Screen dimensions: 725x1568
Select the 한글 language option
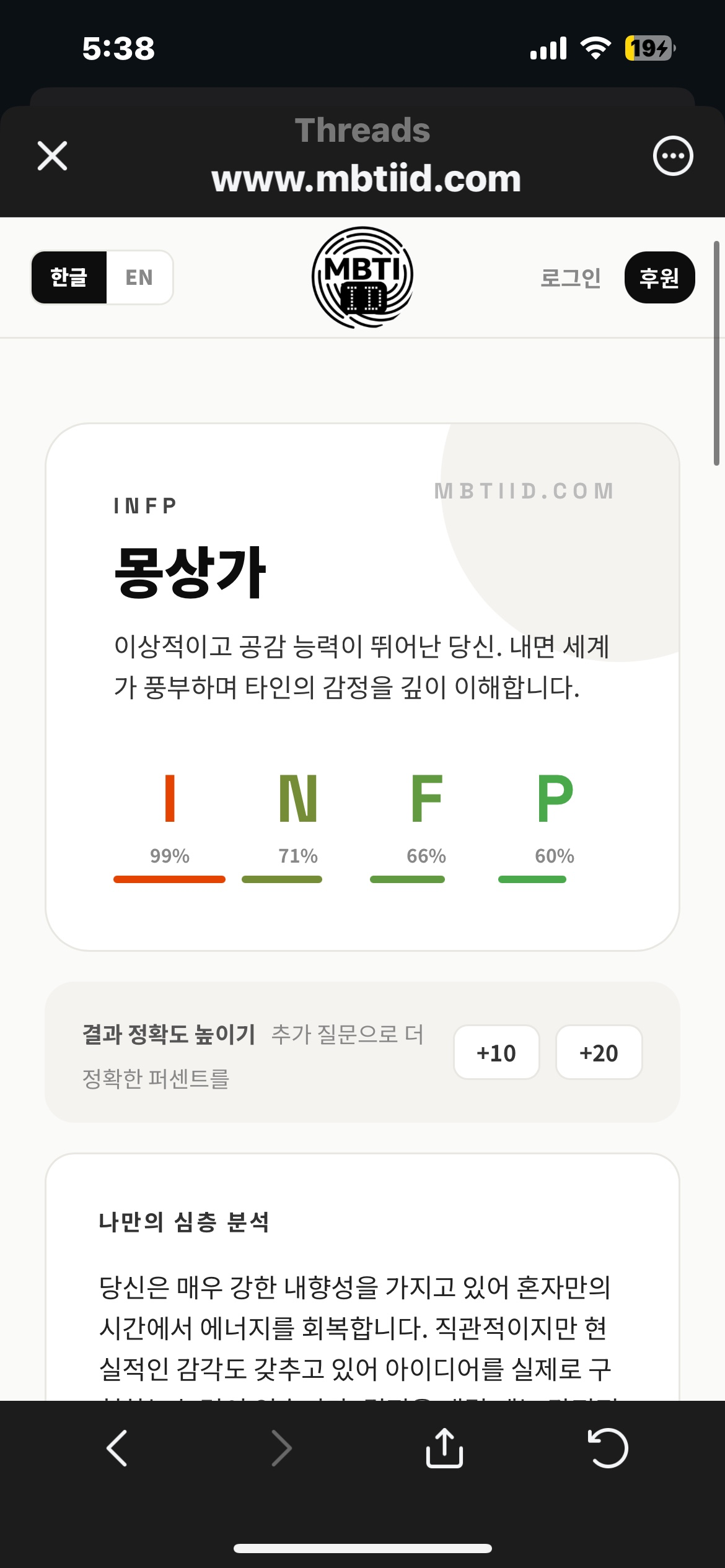pos(69,277)
